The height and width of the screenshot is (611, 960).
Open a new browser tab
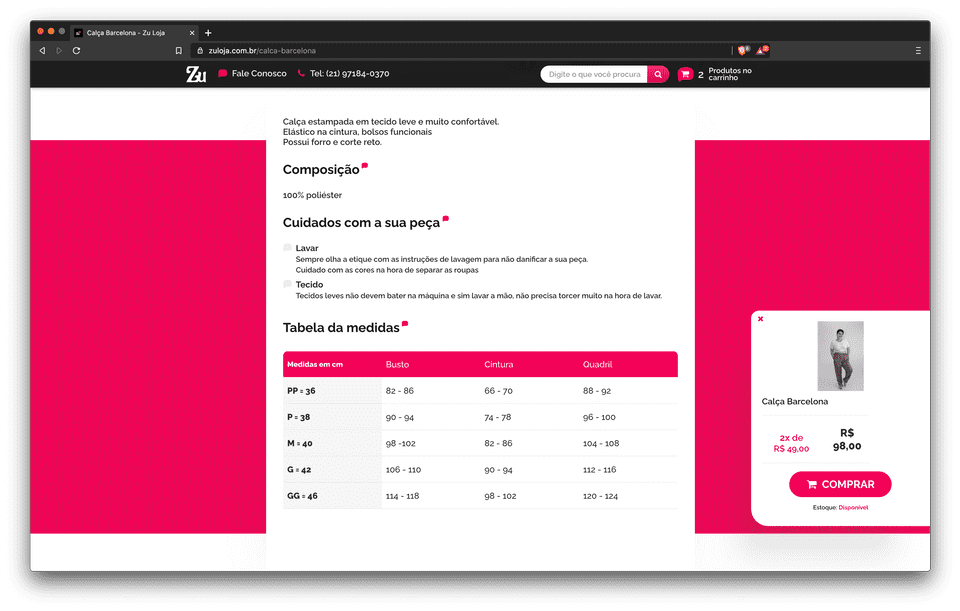(208, 33)
